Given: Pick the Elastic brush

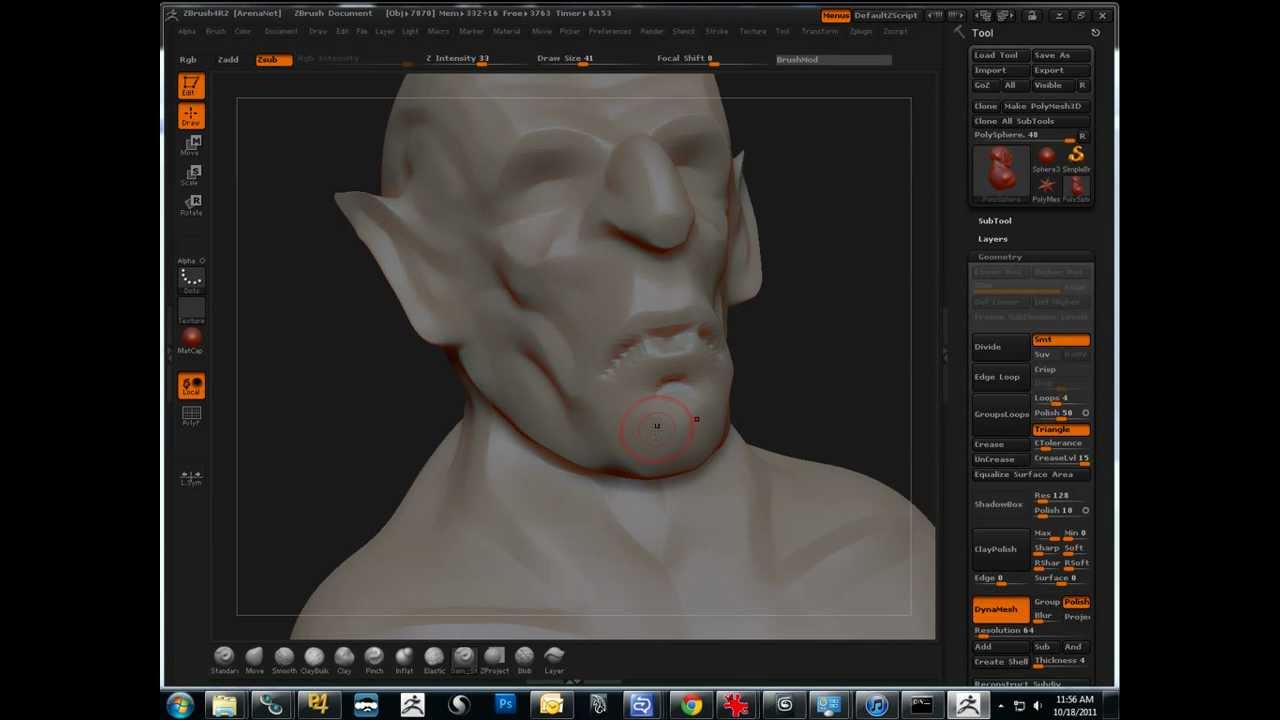Looking at the screenshot, I should [x=434, y=660].
